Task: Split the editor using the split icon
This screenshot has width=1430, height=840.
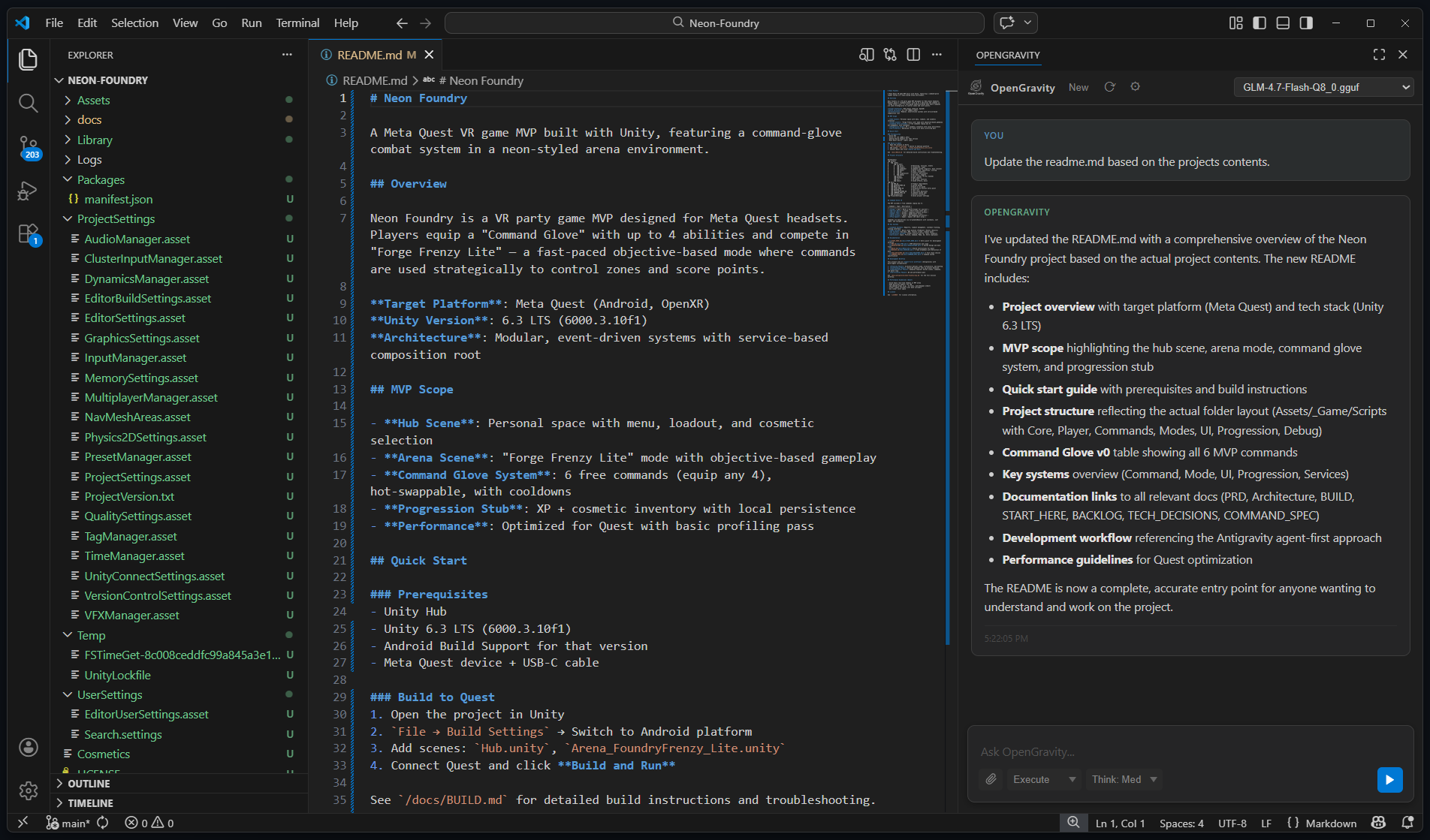Action: [913, 54]
